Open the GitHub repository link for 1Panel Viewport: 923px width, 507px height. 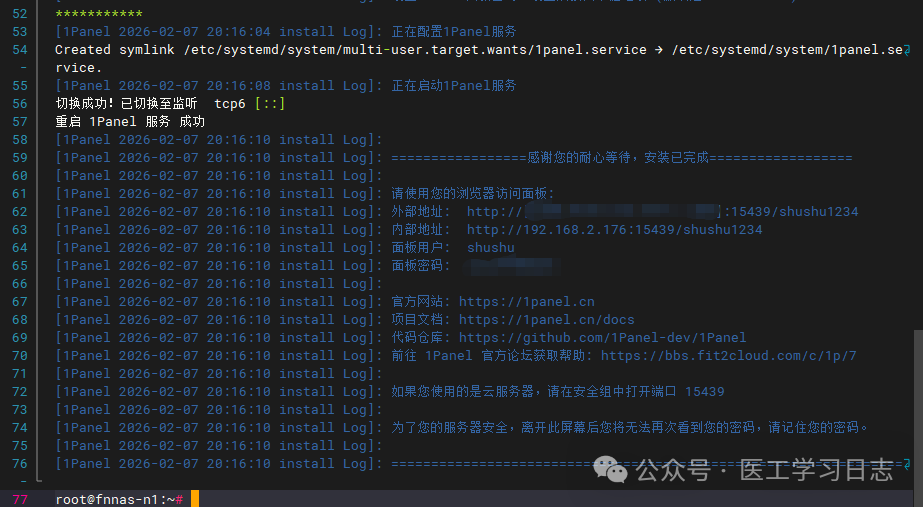coord(603,337)
